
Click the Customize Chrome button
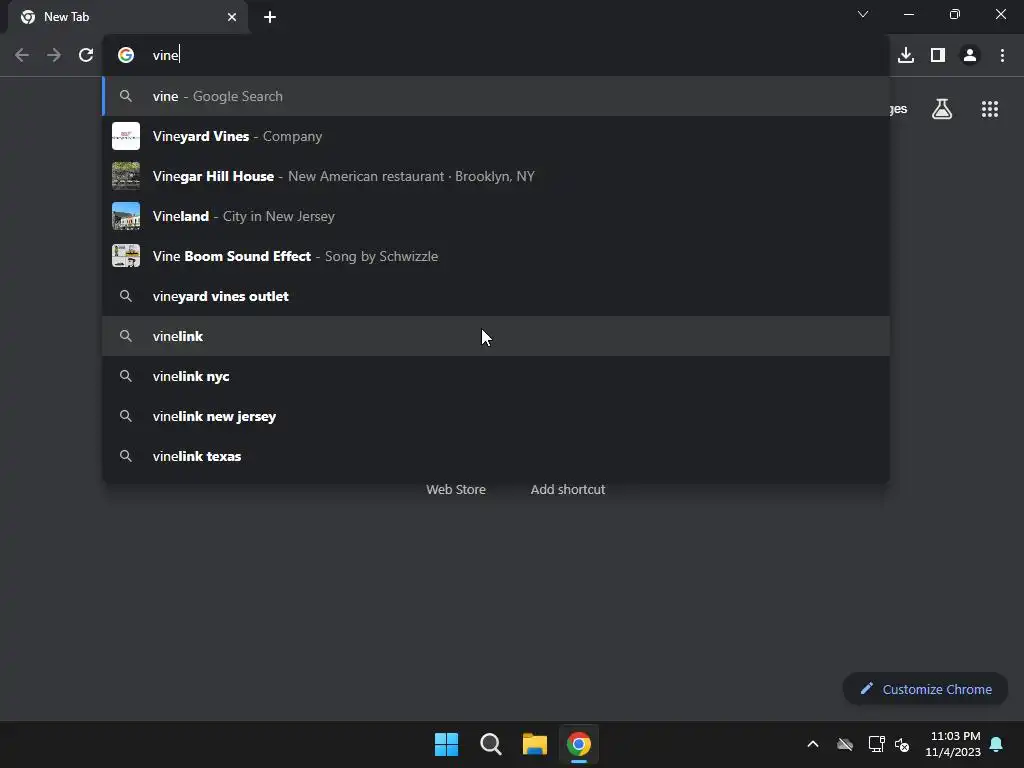(x=925, y=689)
